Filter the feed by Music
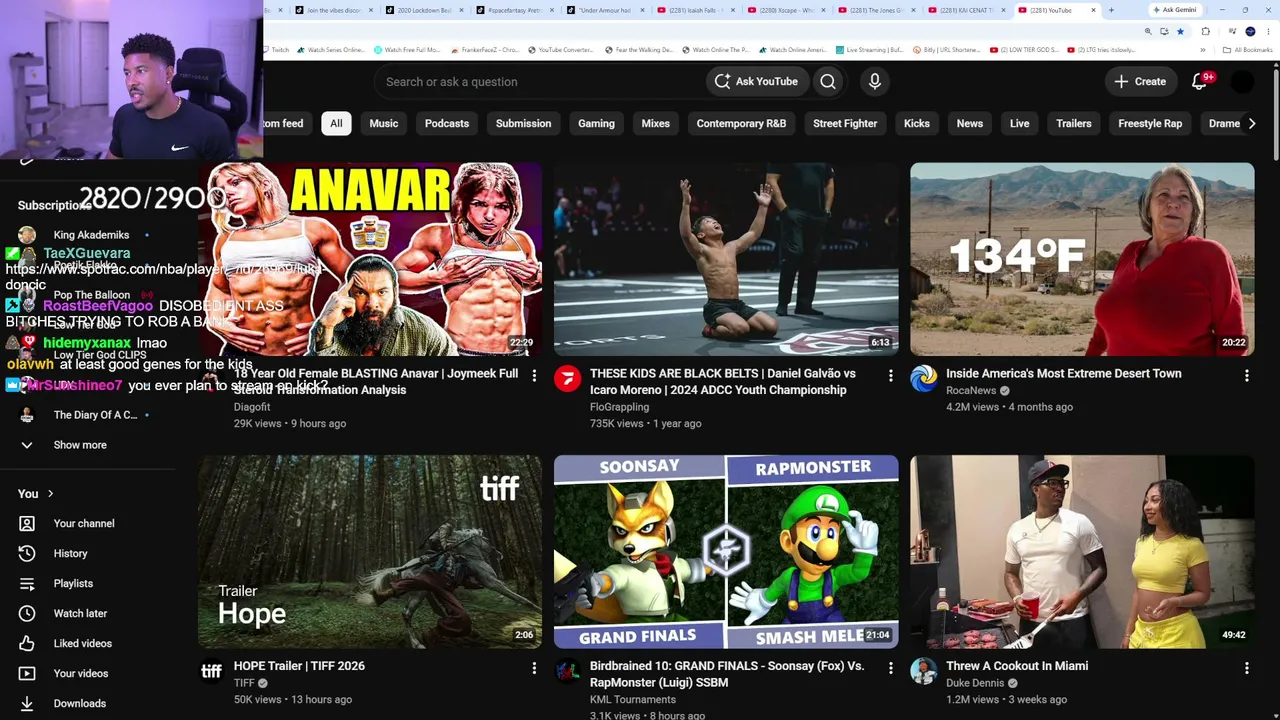Viewport: 1280px width, 720px height. coord(384,123)
